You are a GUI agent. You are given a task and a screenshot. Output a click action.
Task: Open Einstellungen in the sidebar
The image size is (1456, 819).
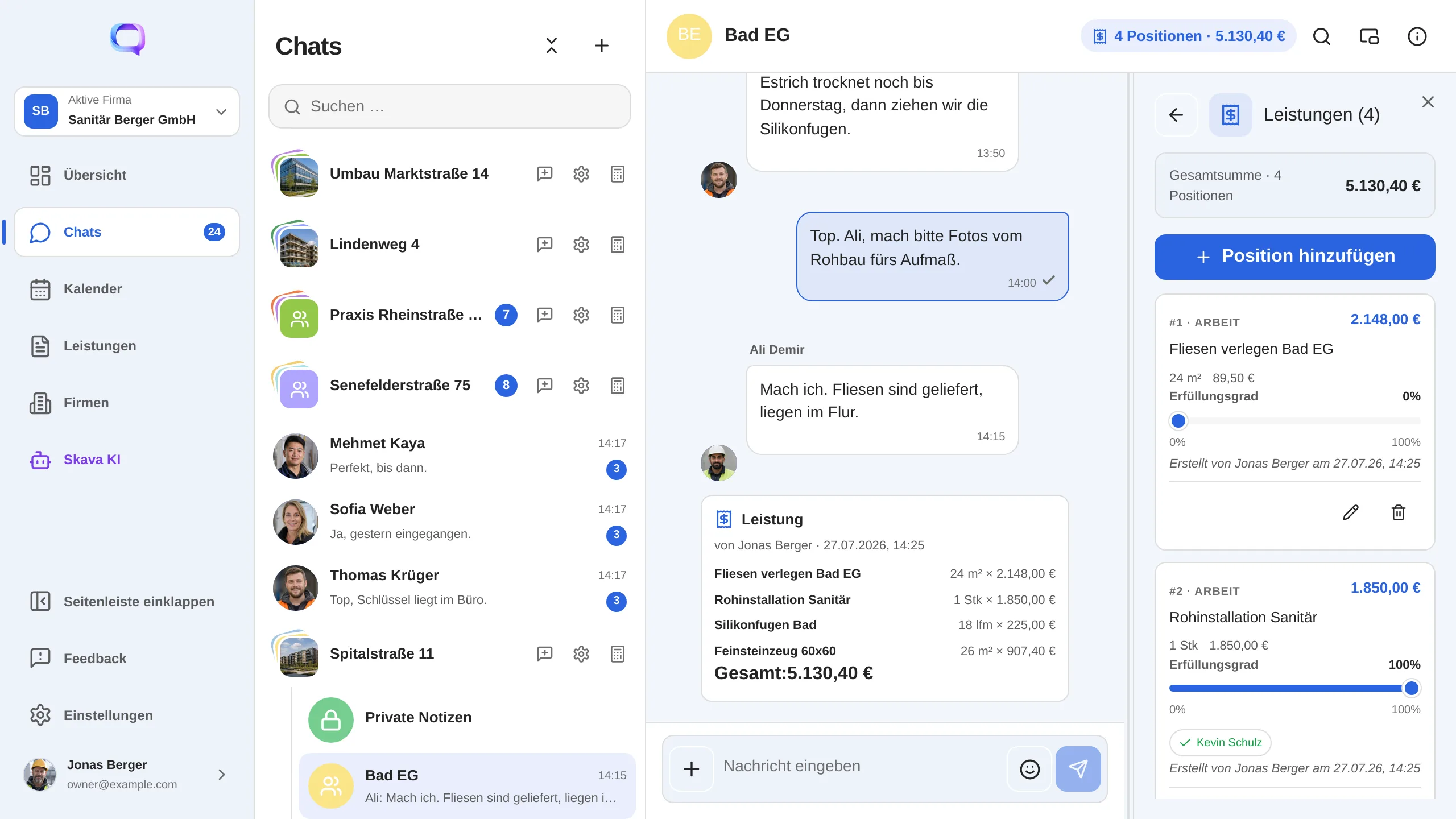[x=127, y=715]
